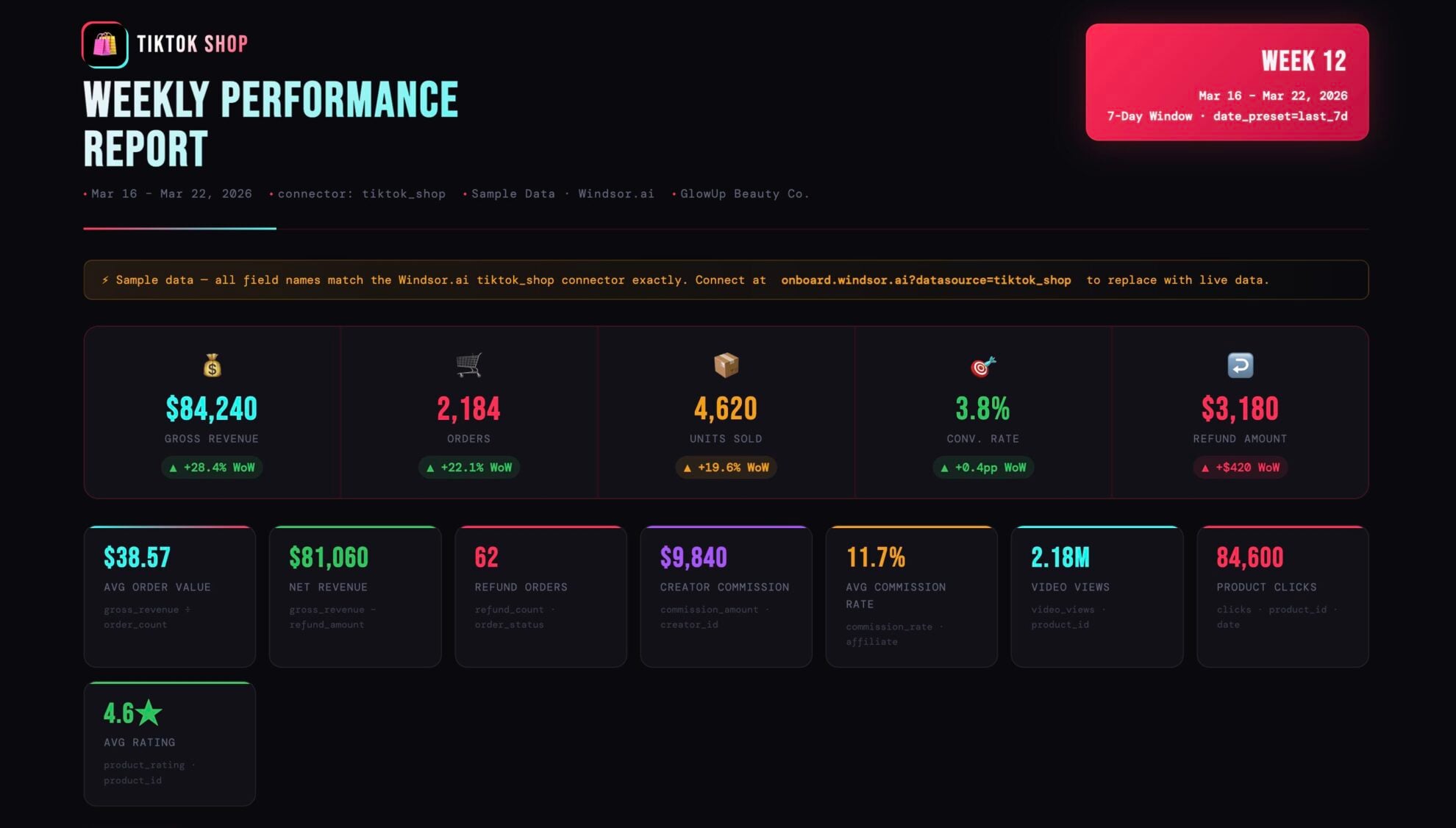The image size is (1456, 828).
Task: Click the CONV. RATE label
Action: tap(983, 439)
